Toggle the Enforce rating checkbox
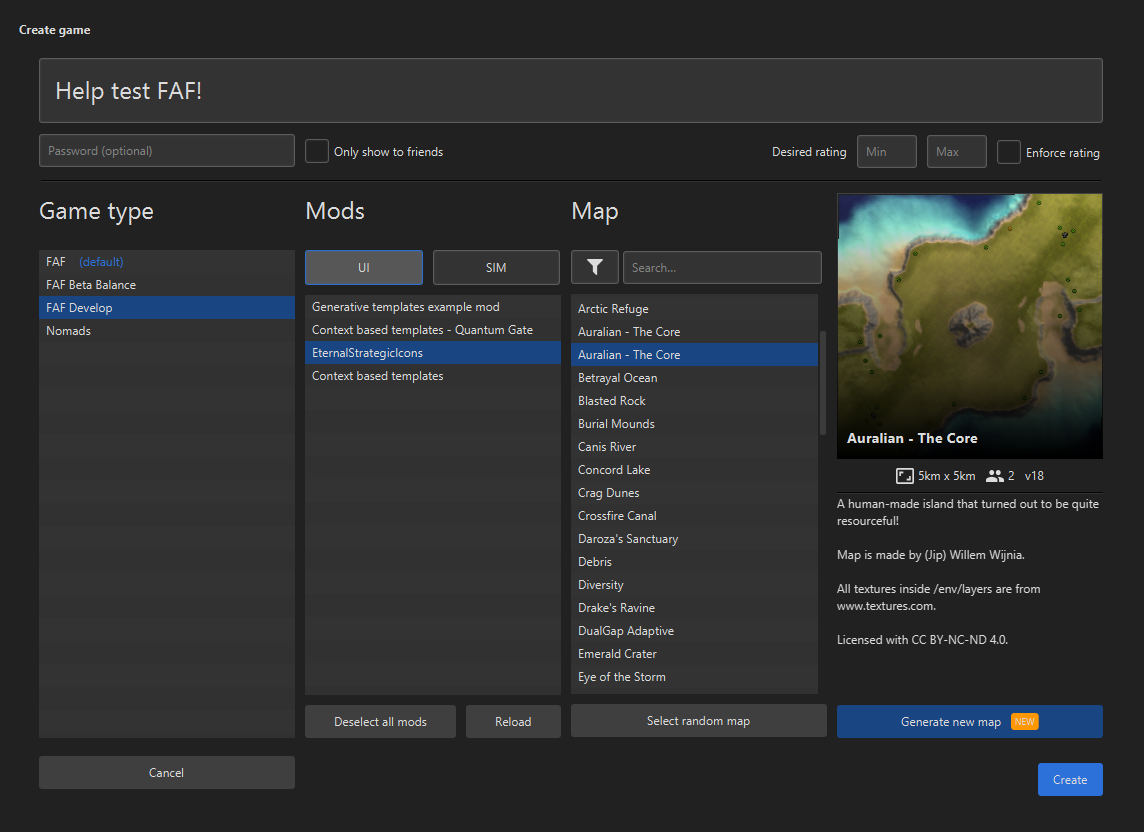This screenshot has height=832, width=1144. coord(1008,152)
